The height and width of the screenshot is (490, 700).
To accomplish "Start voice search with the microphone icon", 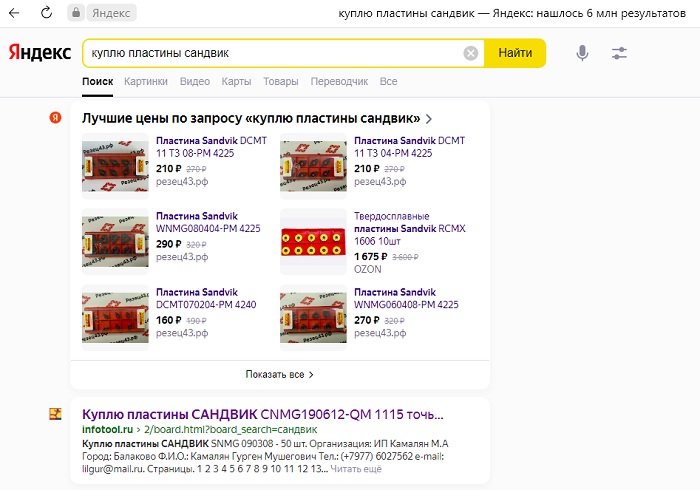I will pyautogui.click(x=582, y=53).
